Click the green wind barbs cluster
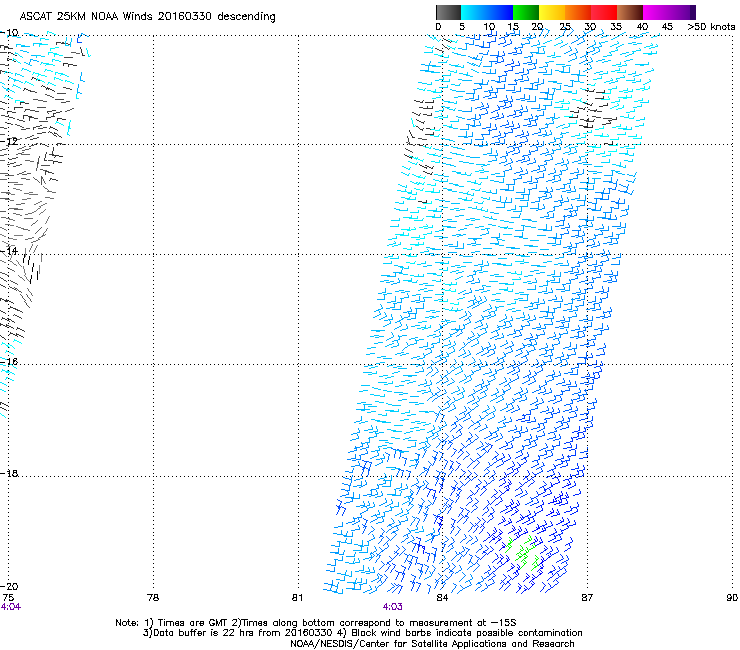740x650 pixels. tap(522, 551)
